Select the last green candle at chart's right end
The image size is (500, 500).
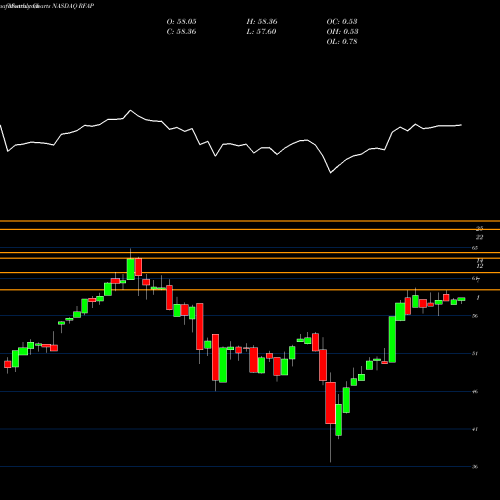point(461,299)
